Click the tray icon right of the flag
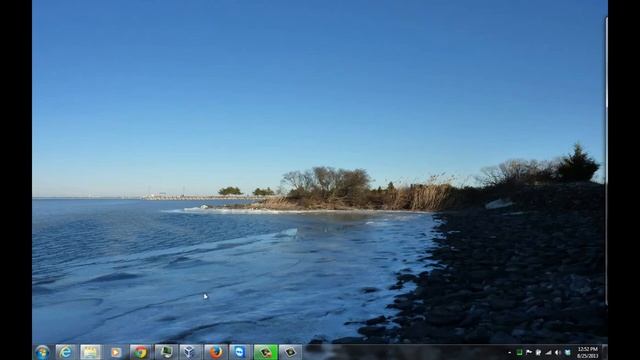Image resolution: width=640 pixels, height=360 pixels. tap(538, 352)
